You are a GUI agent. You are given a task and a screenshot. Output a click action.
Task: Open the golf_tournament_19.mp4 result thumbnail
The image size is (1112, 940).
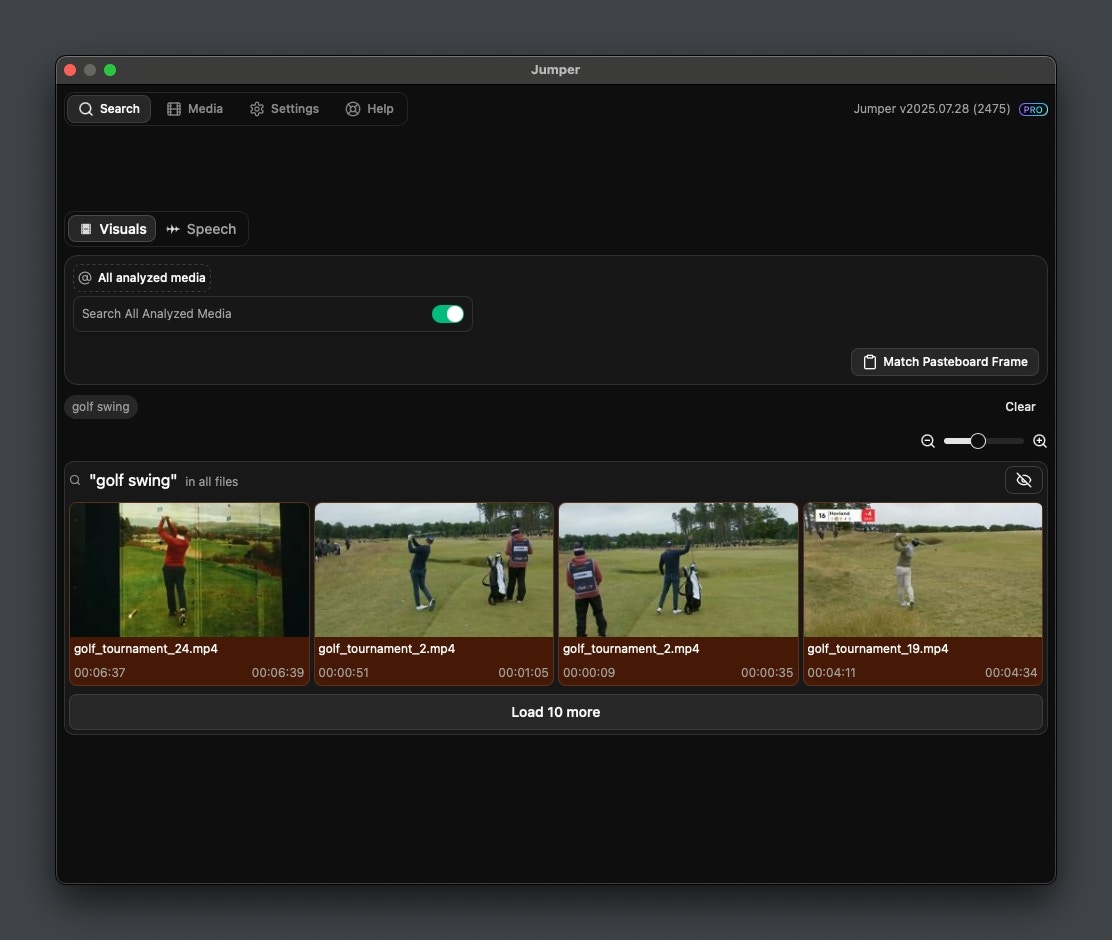pos(922,570)
